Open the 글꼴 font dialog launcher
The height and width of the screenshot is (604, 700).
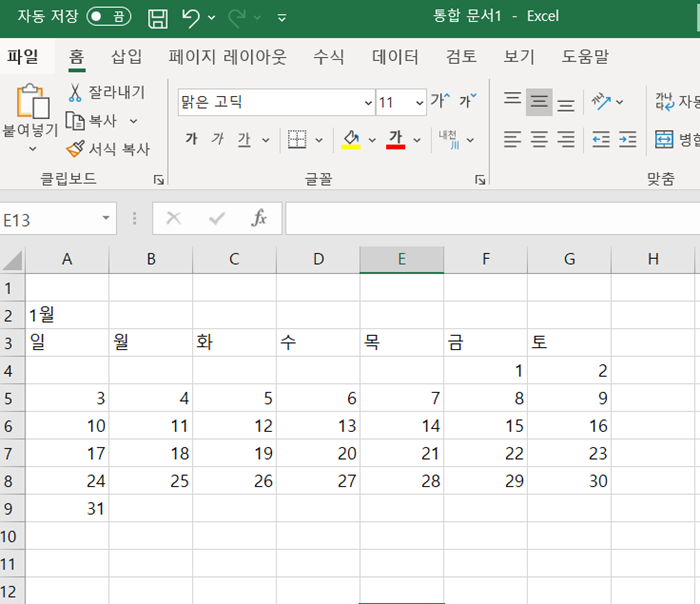tap(480, 179)
